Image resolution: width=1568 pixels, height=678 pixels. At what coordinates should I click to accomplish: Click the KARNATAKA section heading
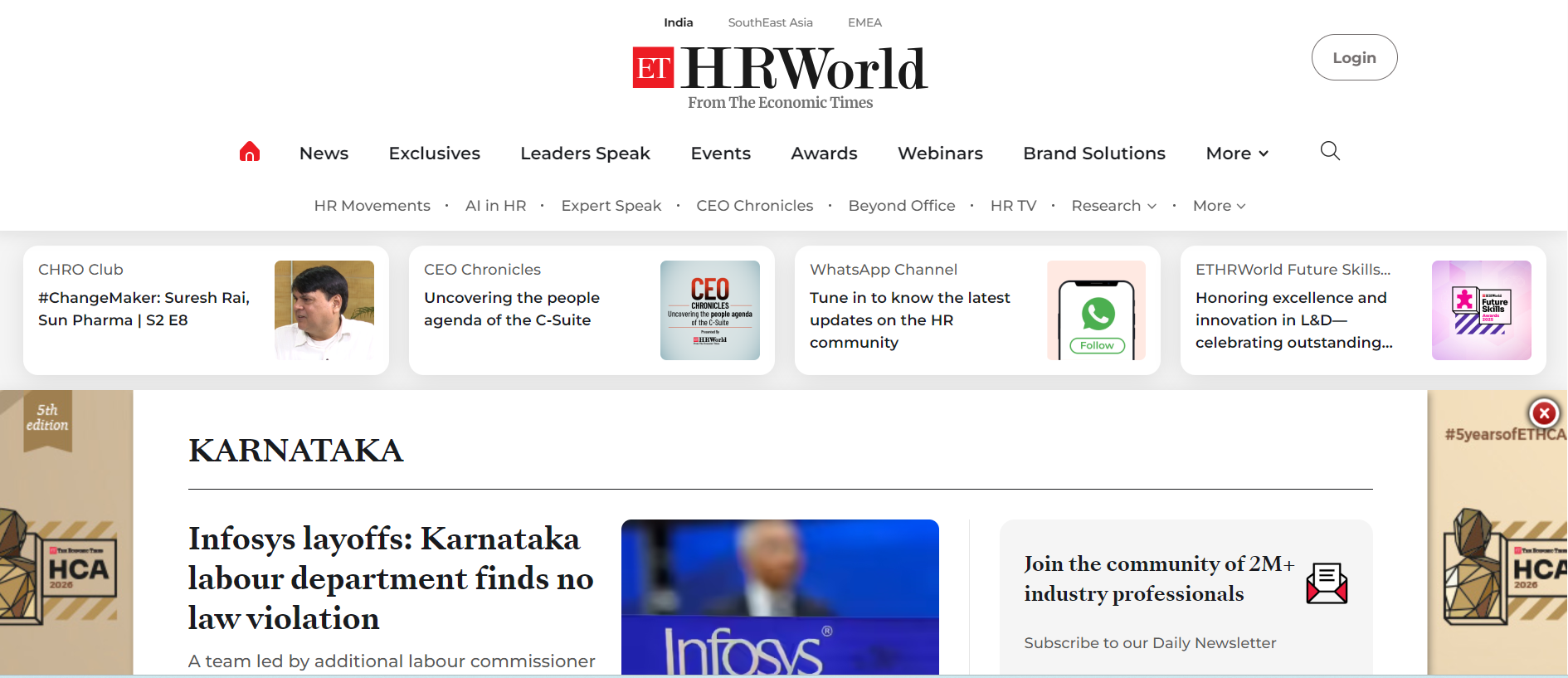click(295, 451)
